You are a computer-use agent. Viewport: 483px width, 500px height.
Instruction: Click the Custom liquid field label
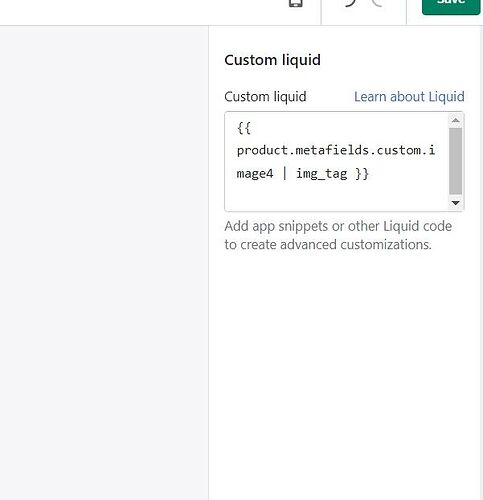(265, 97)
